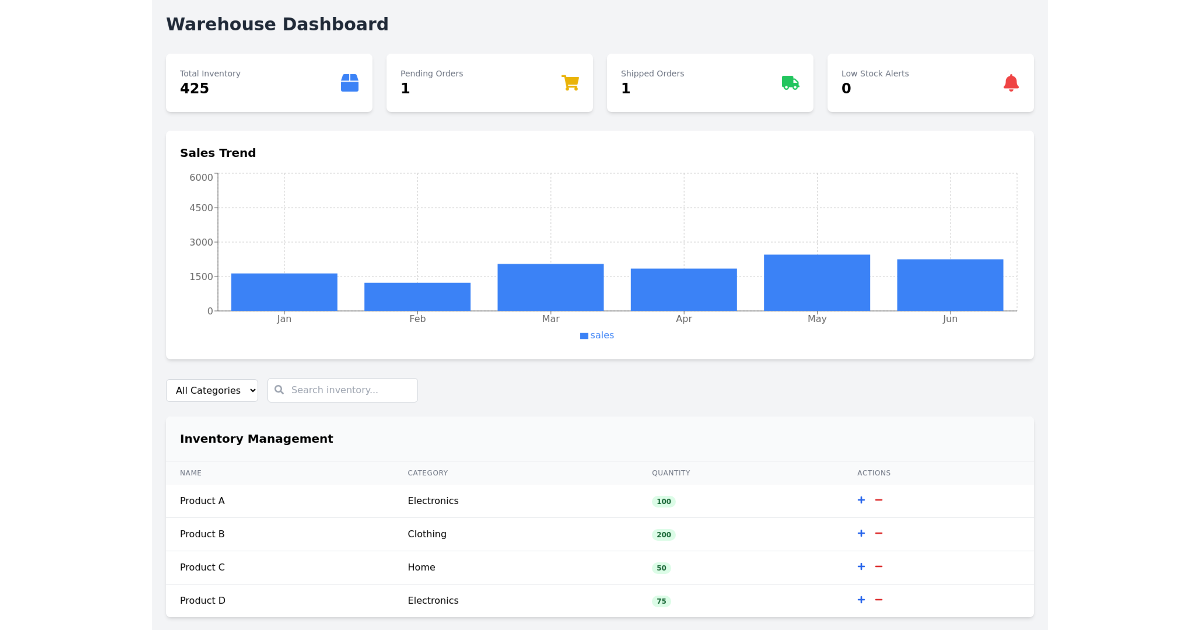Select the Sales Trend section header
The width and height of the screenshot is (1200, 630).
218,153
